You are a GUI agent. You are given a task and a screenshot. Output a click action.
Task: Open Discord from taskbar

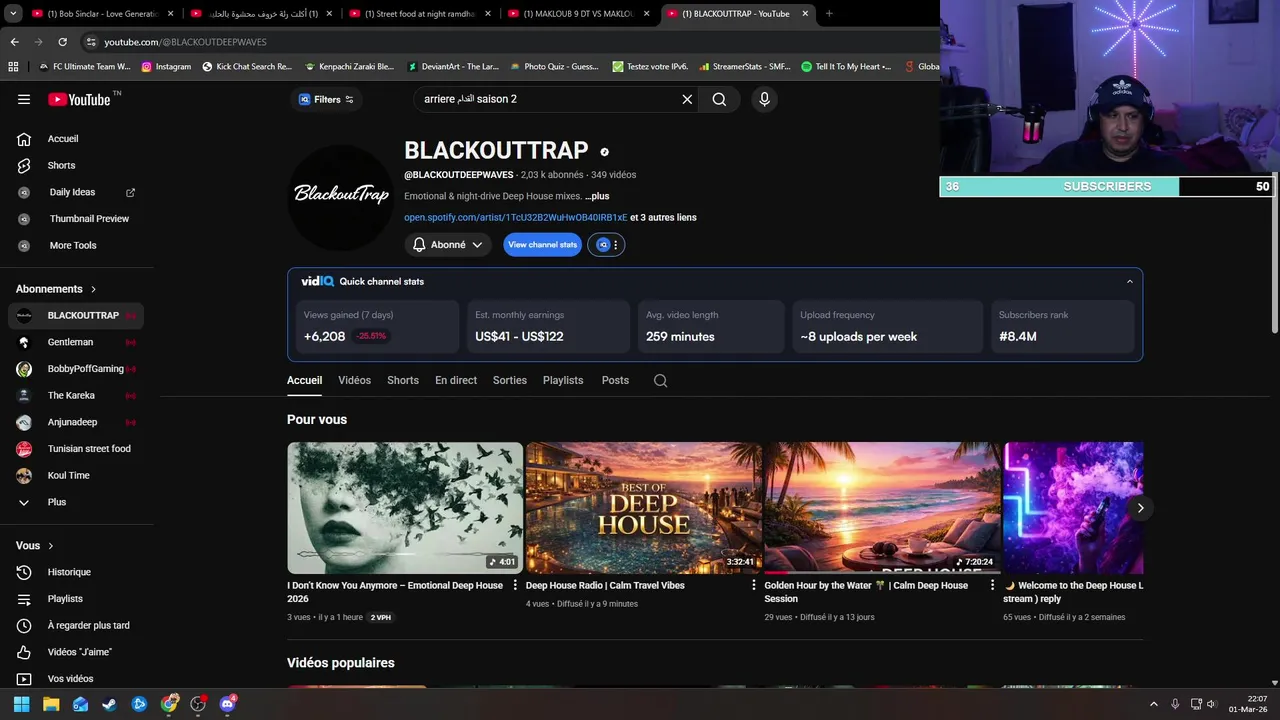tap(227, 704)
